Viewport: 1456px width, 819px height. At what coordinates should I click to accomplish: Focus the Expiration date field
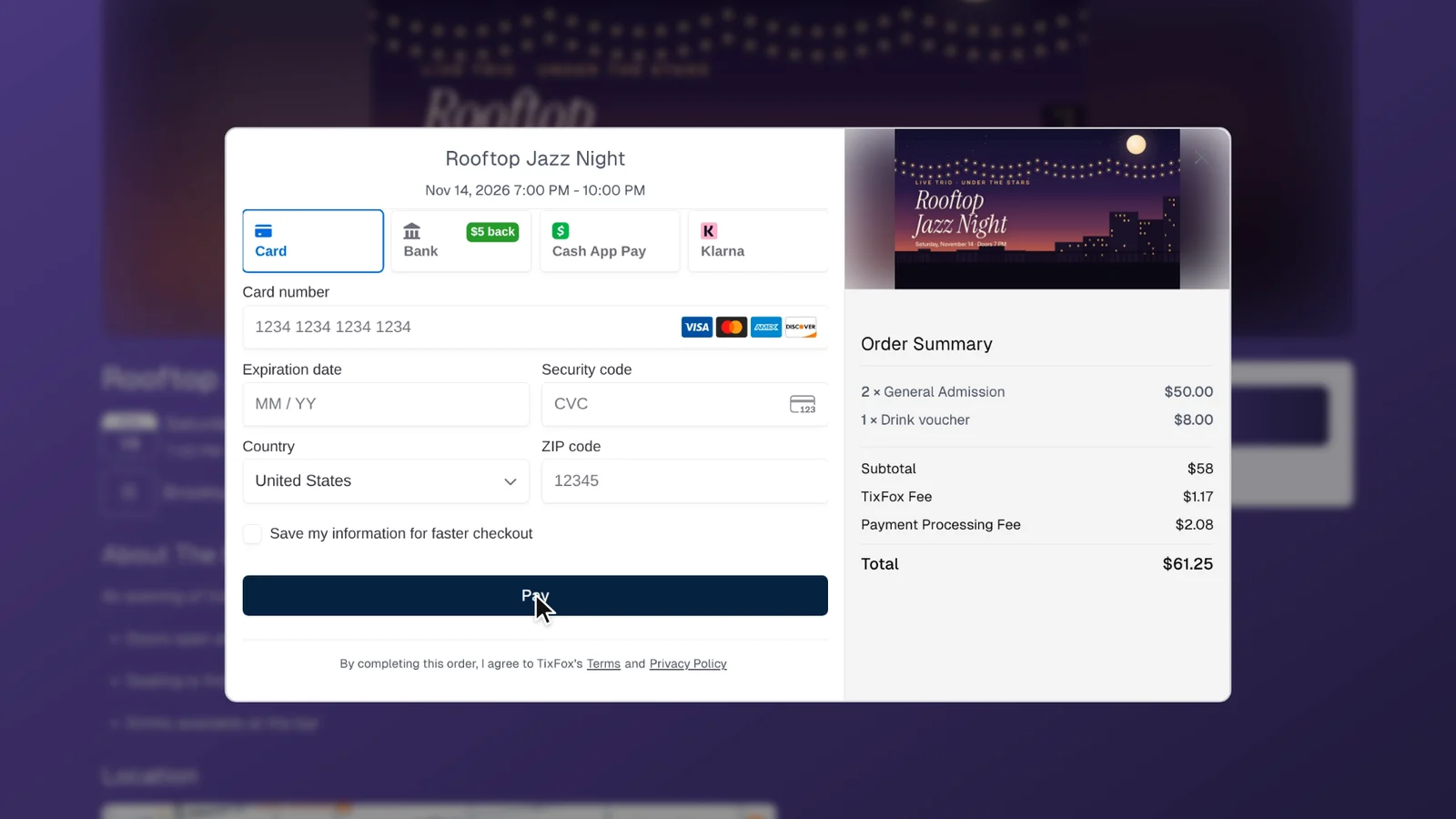386,404
